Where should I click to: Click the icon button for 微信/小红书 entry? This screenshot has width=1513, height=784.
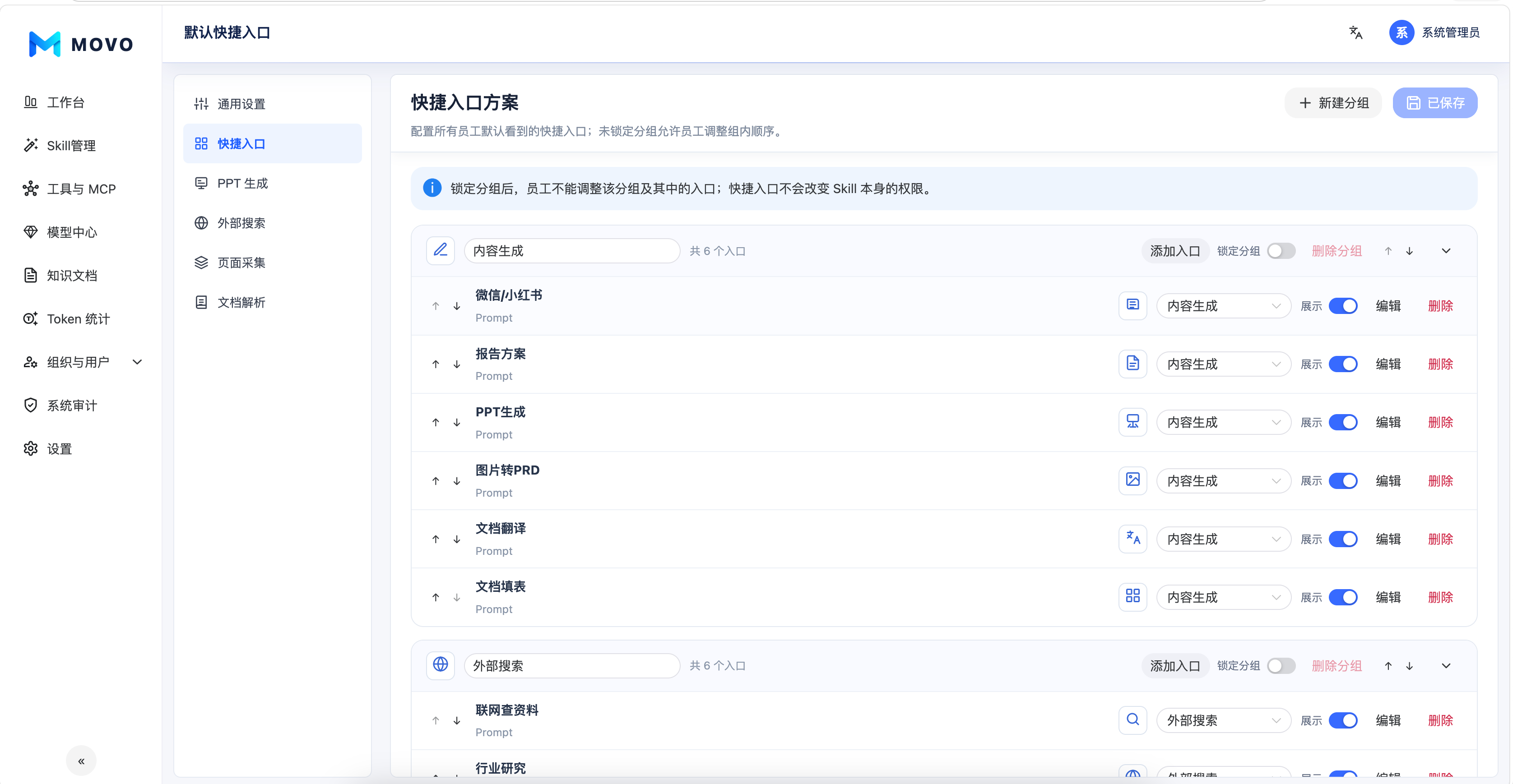pos(1132,305)
